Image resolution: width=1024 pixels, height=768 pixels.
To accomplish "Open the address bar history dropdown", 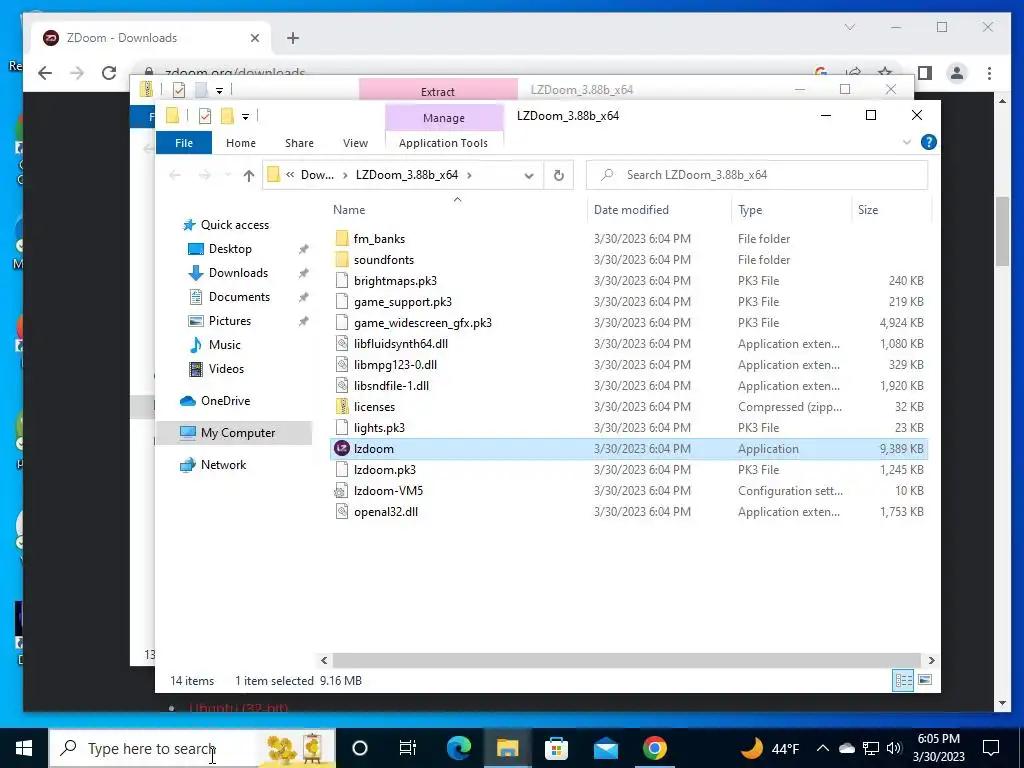I will click(x=529, y=175).
